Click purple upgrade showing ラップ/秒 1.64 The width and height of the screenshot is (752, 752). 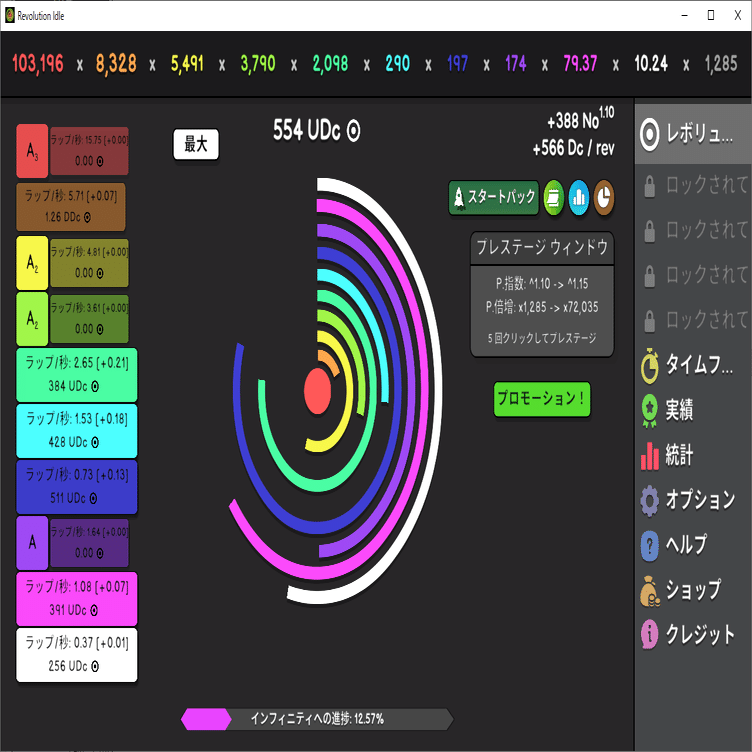click(89, 542)
